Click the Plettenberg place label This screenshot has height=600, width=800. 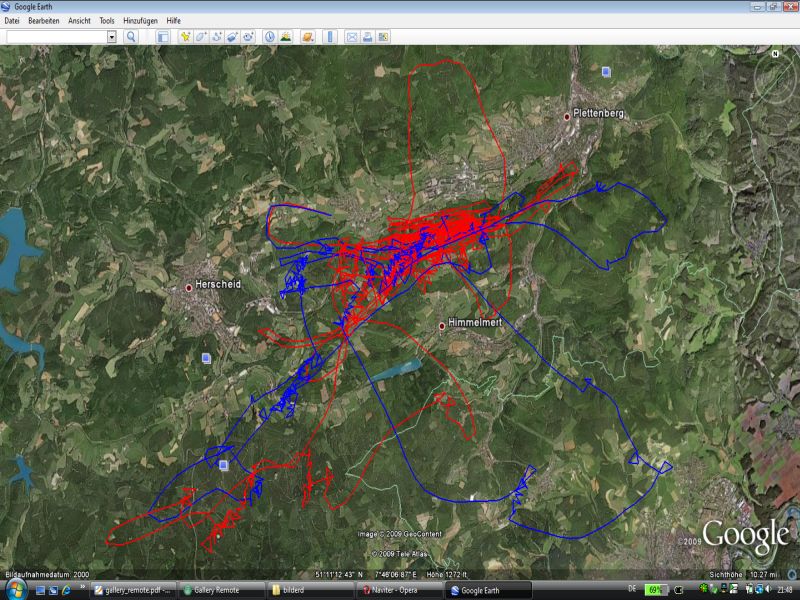[x=598, y=114]
